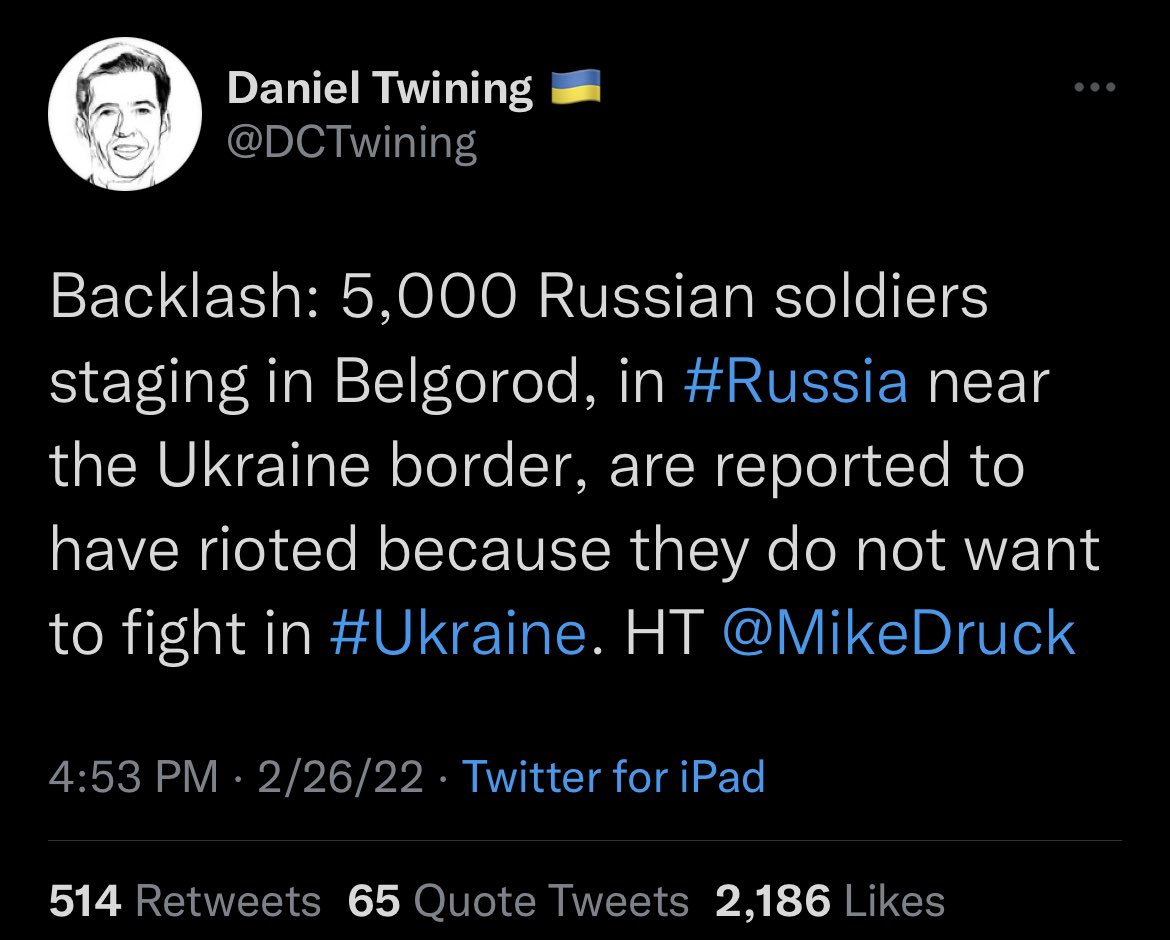Viewport: 1170px width, 940px height.
Task: Click the 4:53 PM timestamp
Action: pos(133,777)
